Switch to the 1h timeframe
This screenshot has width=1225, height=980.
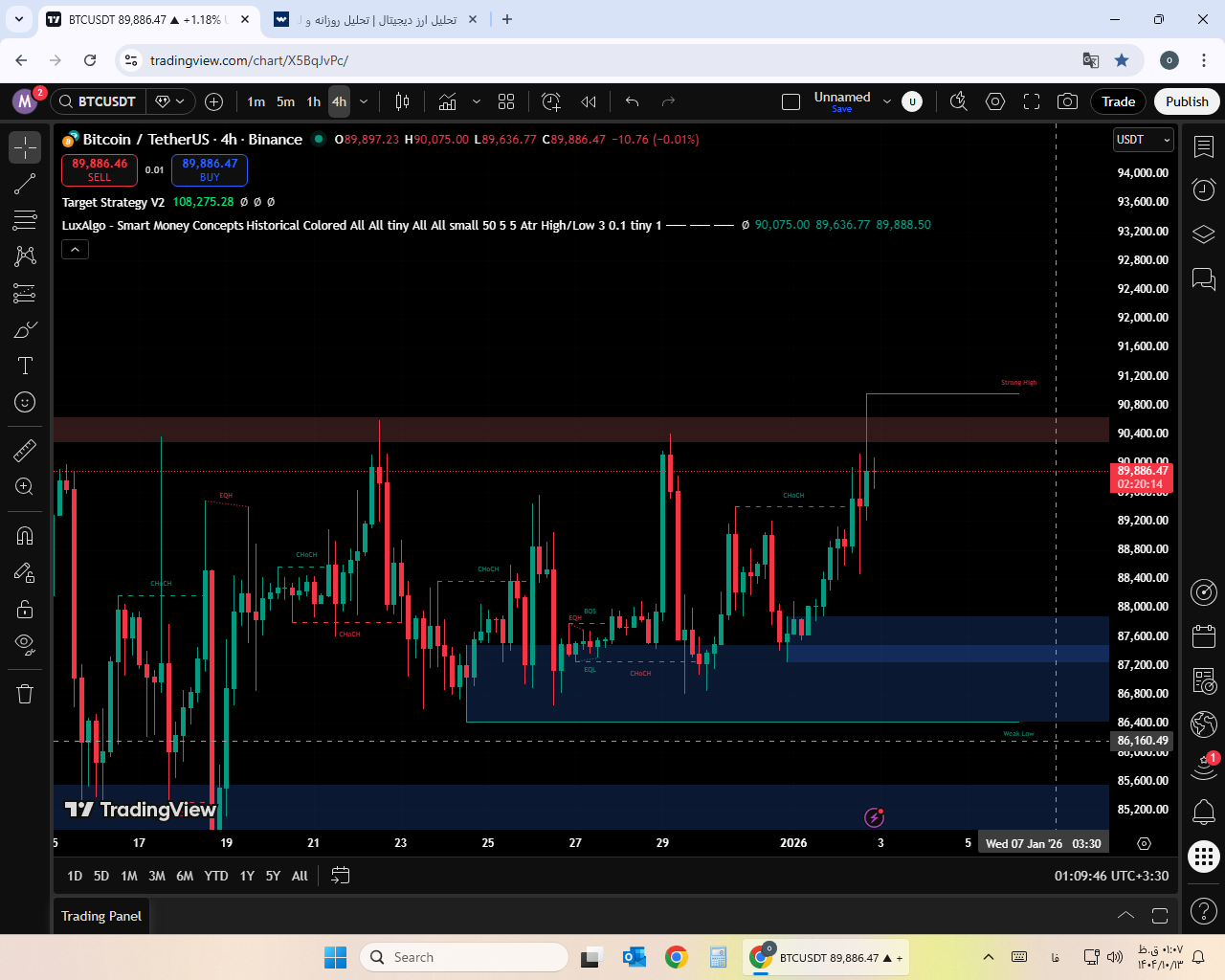pos(313,101)
